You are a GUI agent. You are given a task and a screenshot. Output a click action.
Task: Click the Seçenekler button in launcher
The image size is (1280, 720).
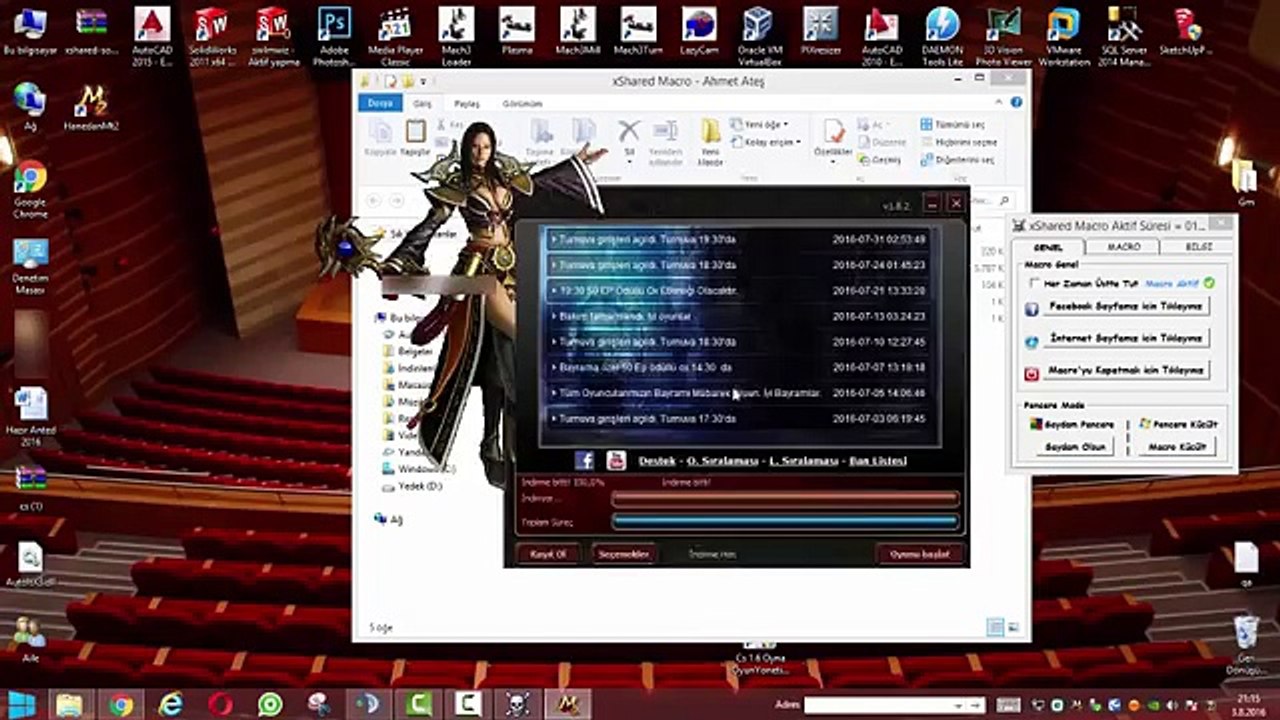click(623, 553)
